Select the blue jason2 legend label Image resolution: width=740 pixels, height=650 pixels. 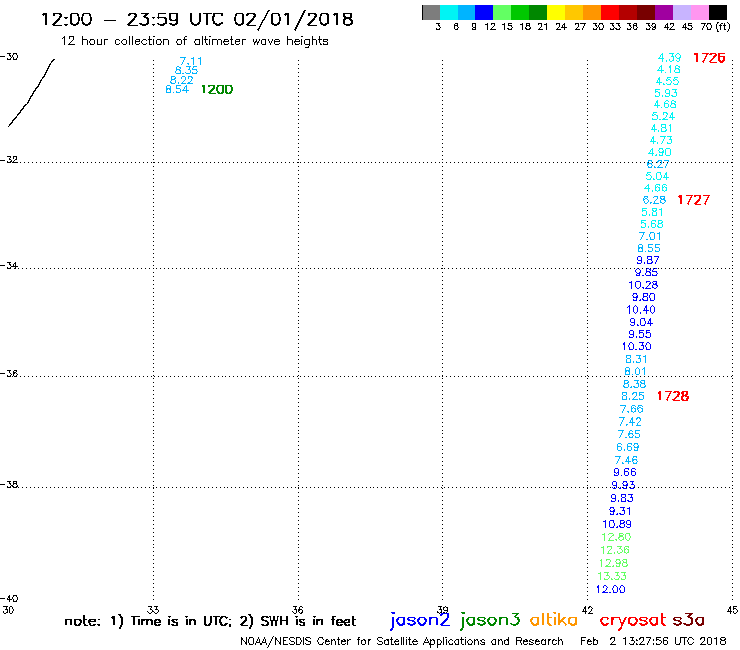[x=420, y=620]
